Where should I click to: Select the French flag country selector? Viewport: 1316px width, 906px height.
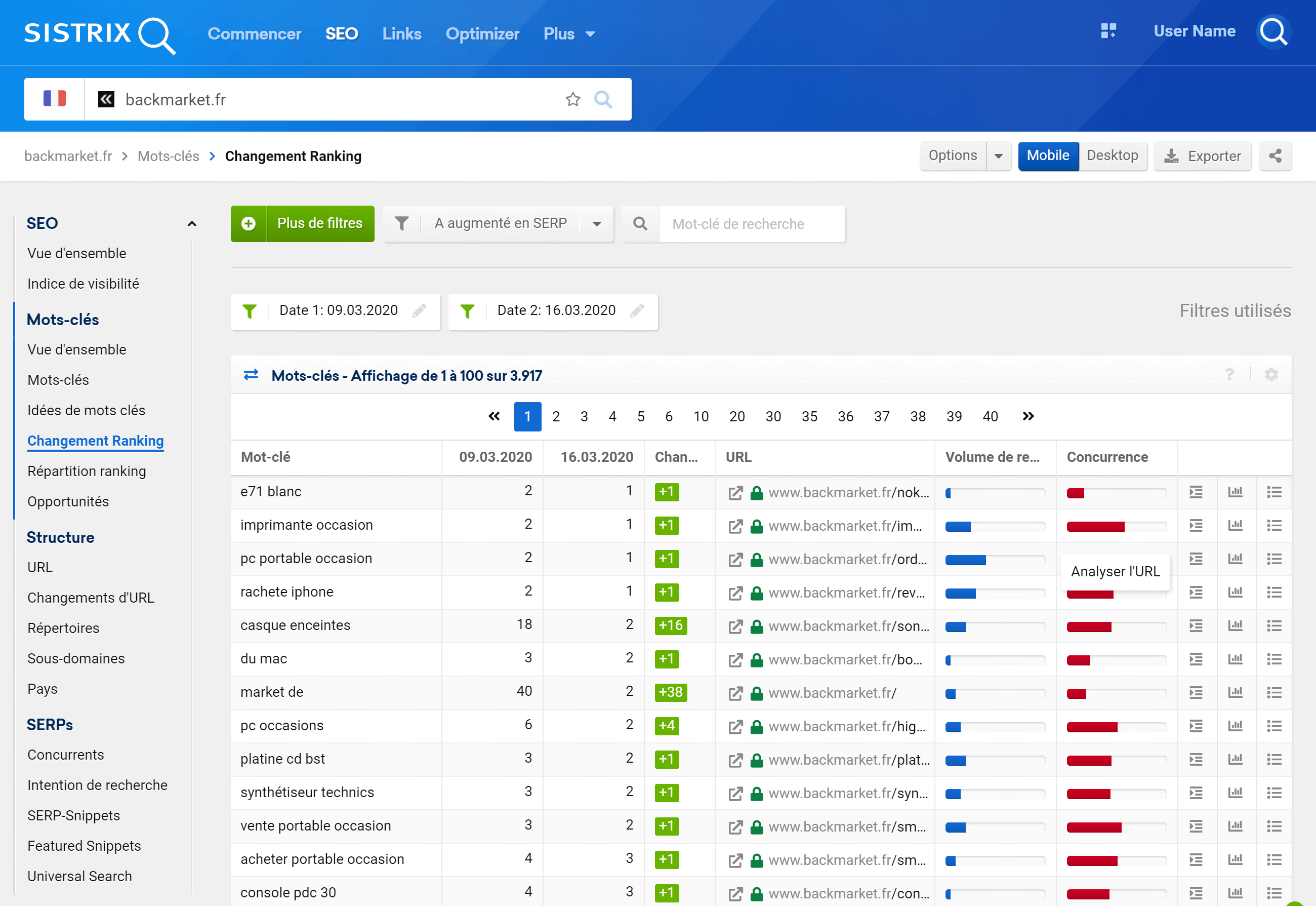(55, 99)
